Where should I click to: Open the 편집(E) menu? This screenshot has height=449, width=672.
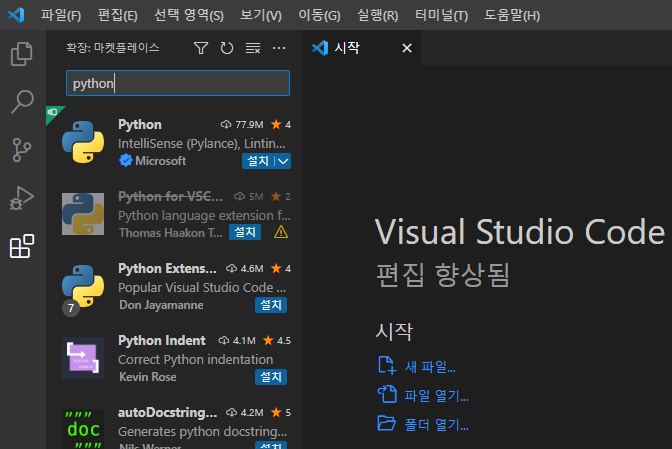117,15
